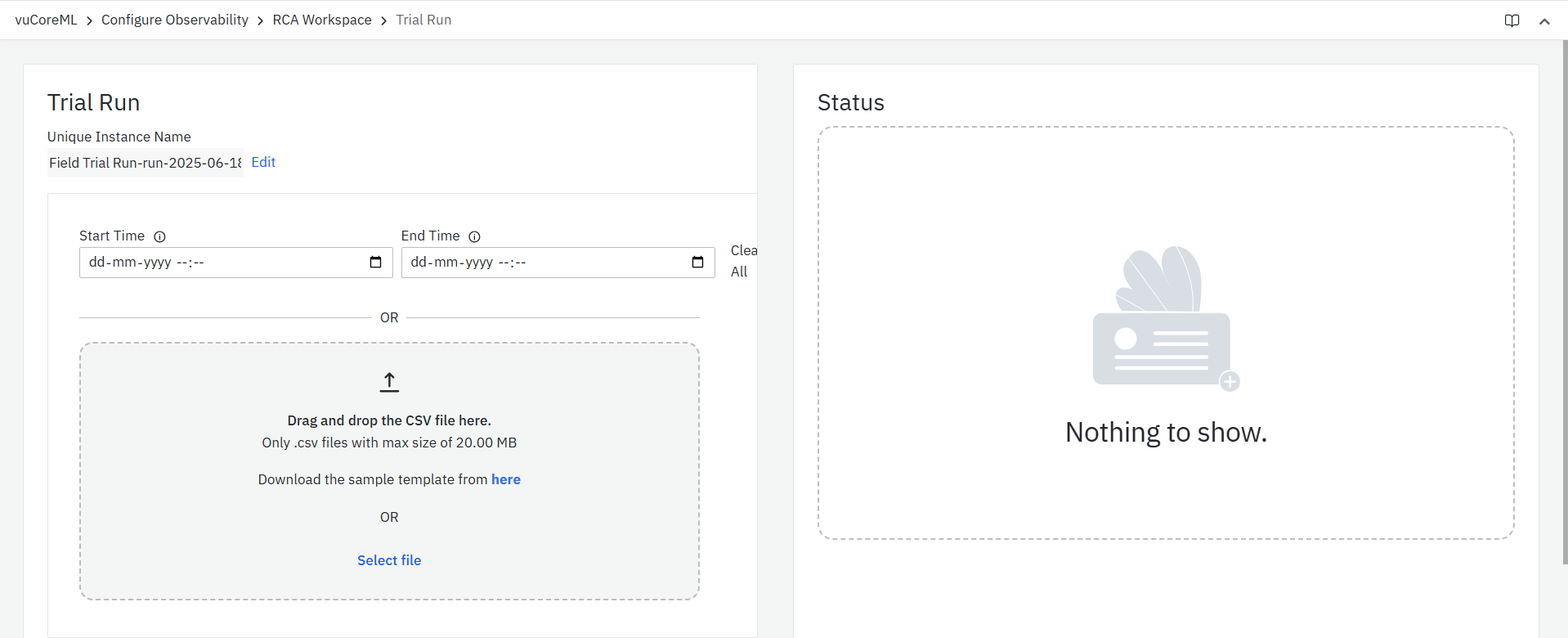Viewport: 1568px width, 638px height.
Task: Open the Start Time calendar picker
Action: point(375,263)
